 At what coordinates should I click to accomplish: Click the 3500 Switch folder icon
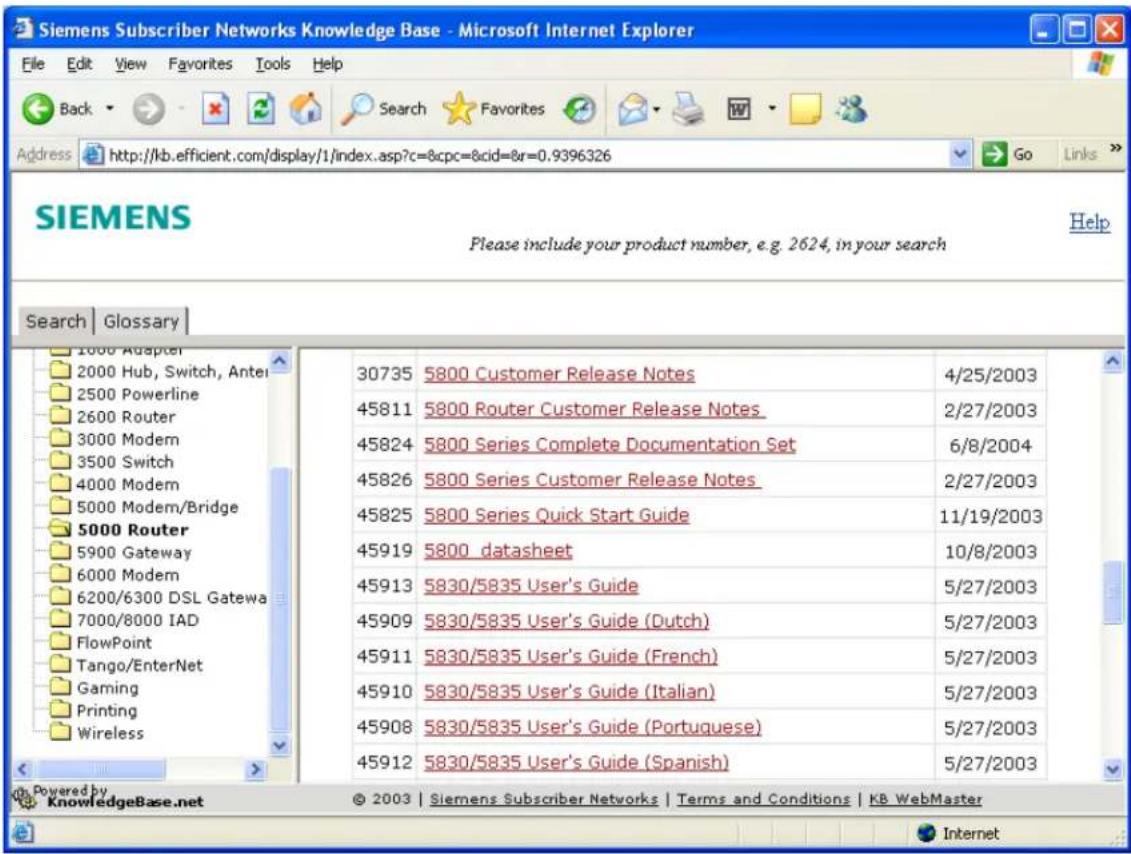click(x=61, y=462)
